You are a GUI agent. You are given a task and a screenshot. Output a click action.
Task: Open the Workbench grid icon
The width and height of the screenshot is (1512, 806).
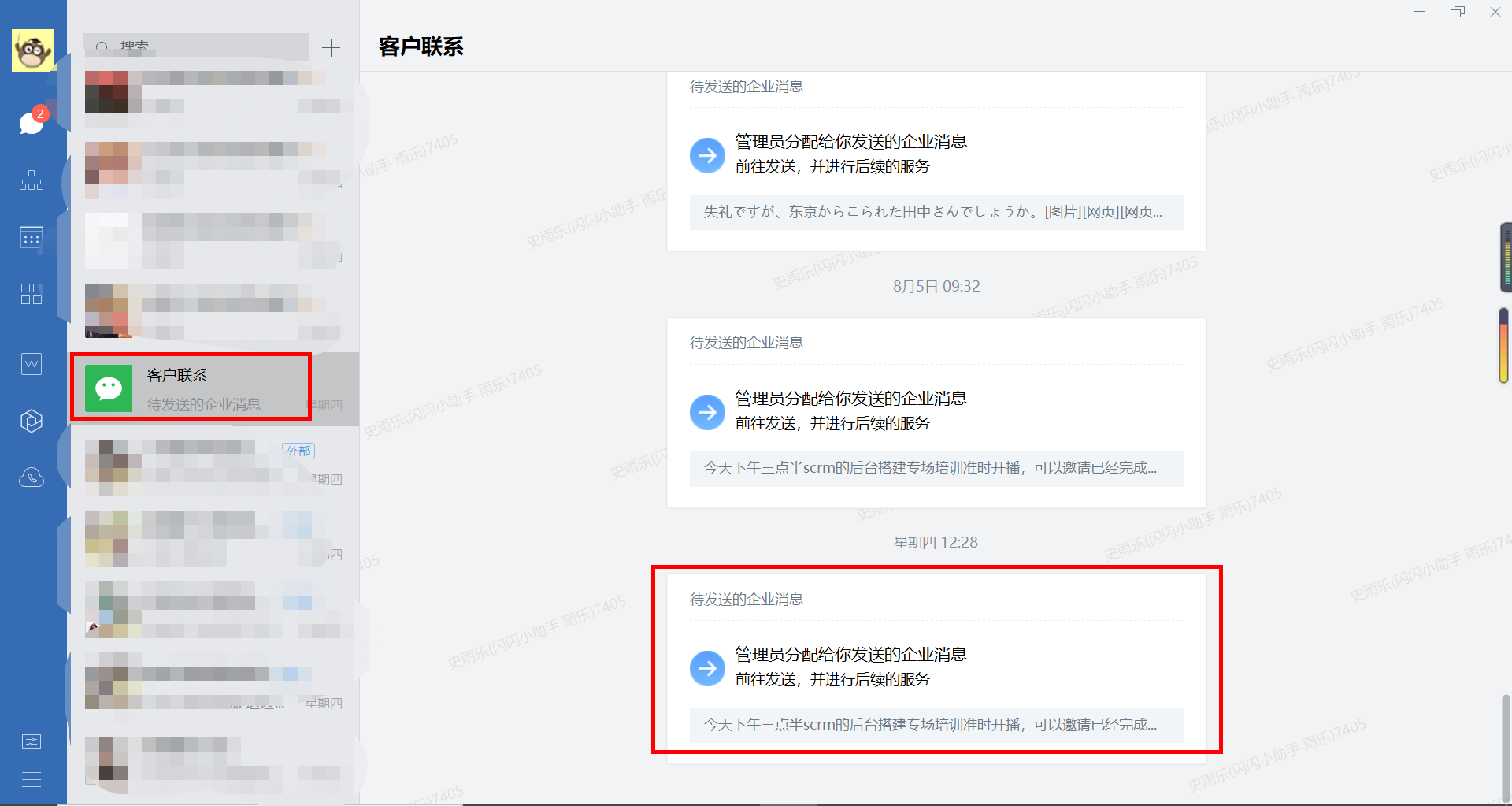[31, 294]
